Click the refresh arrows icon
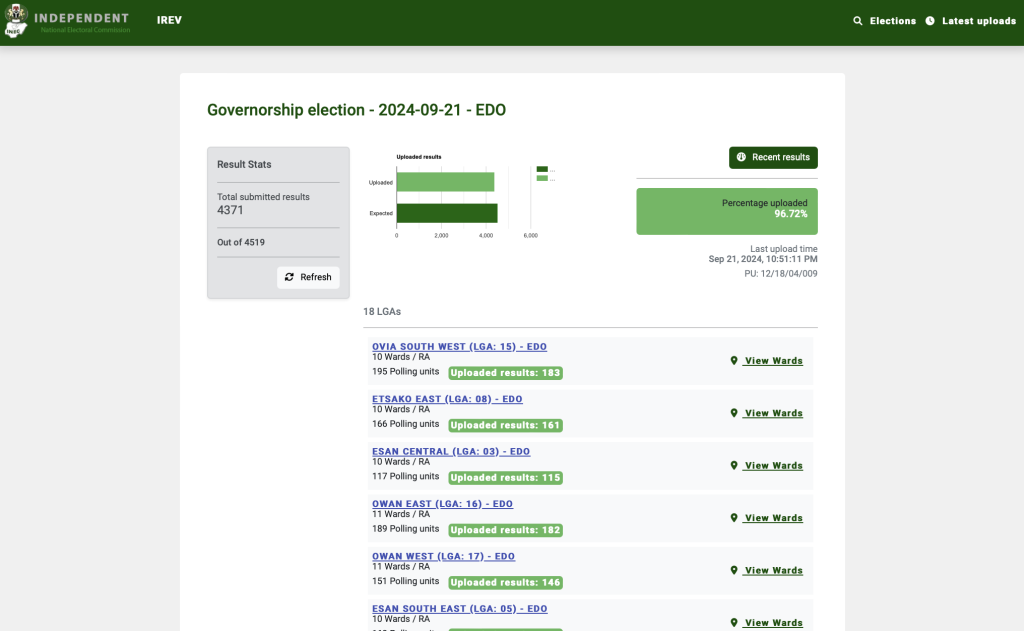This screenshot has height=631, width=1024. [290, 277]
